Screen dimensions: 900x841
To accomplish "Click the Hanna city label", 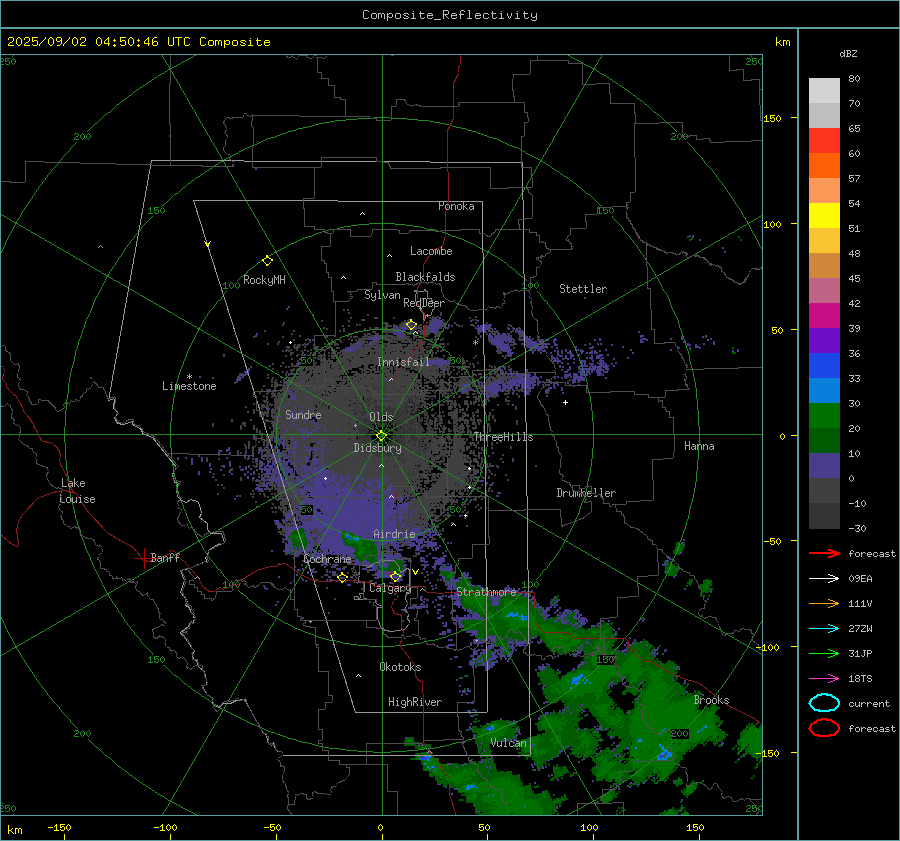I will click(699, 445).
